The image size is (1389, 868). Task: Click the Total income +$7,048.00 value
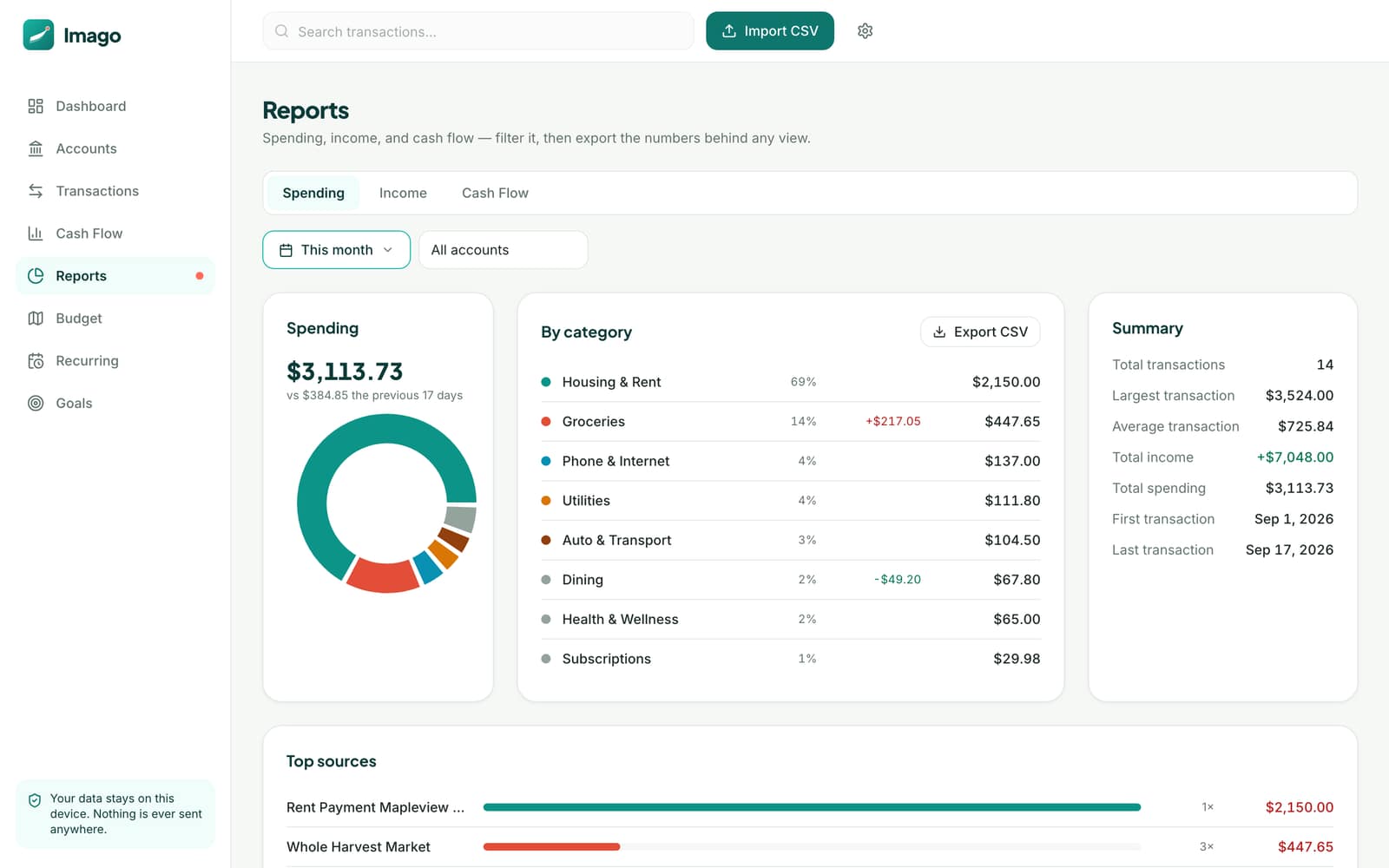click(x=1294, y=457)
